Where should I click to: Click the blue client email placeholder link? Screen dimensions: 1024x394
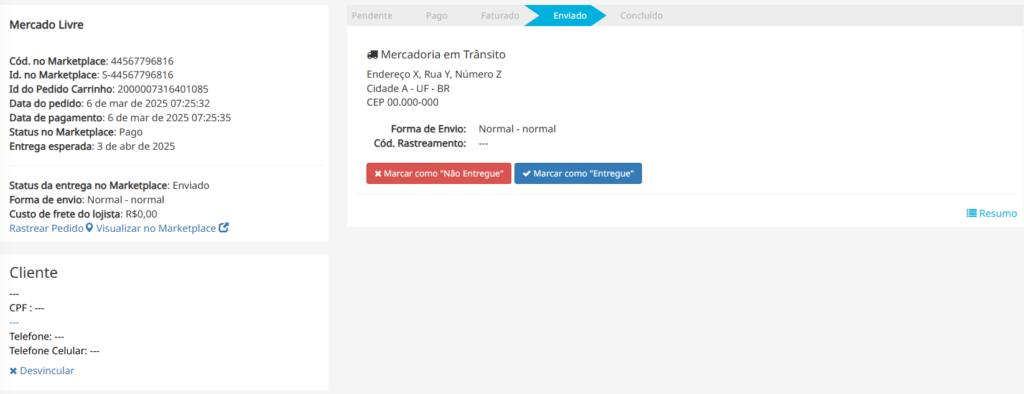(14, 322)
